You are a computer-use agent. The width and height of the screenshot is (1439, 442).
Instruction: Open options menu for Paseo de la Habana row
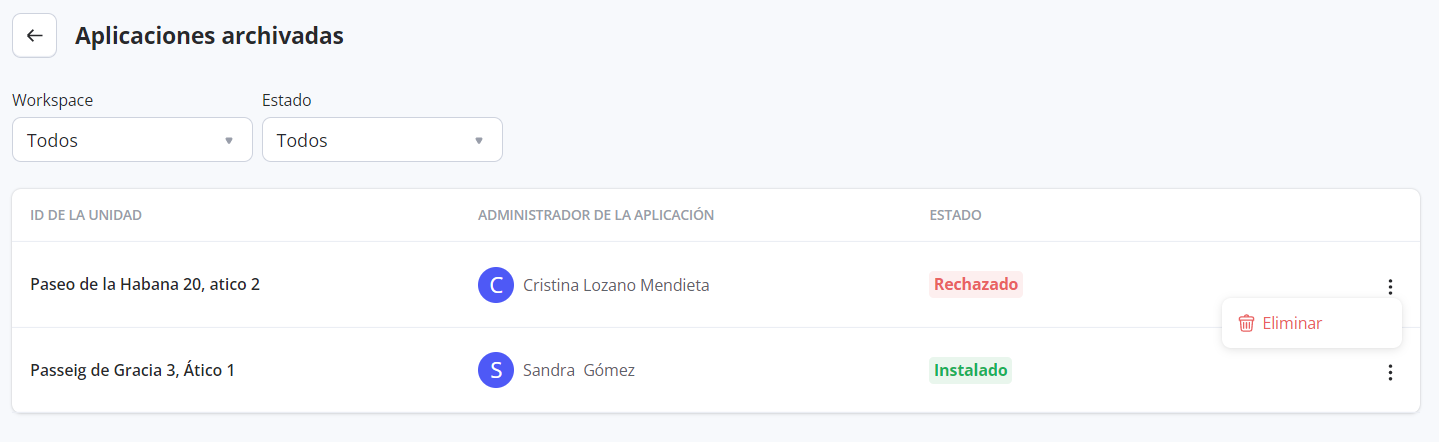(1390, 287)
